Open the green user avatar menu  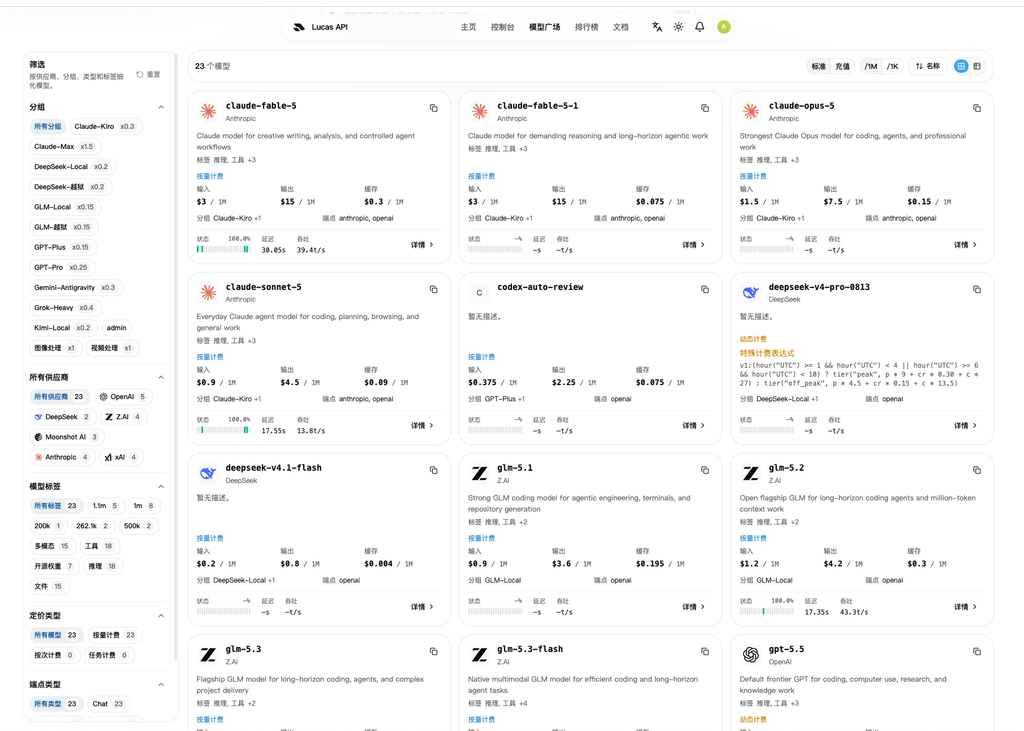724,27
